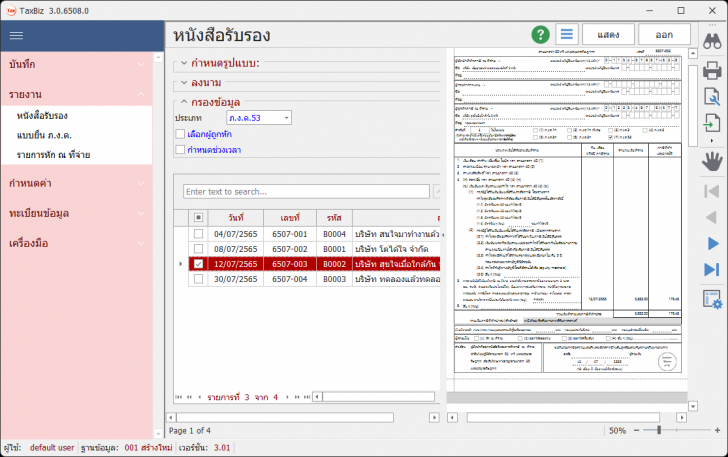The width and height of the screenshot is (728, 457).
Task: Open export options small arrow
Action: [x=712, y=140]
